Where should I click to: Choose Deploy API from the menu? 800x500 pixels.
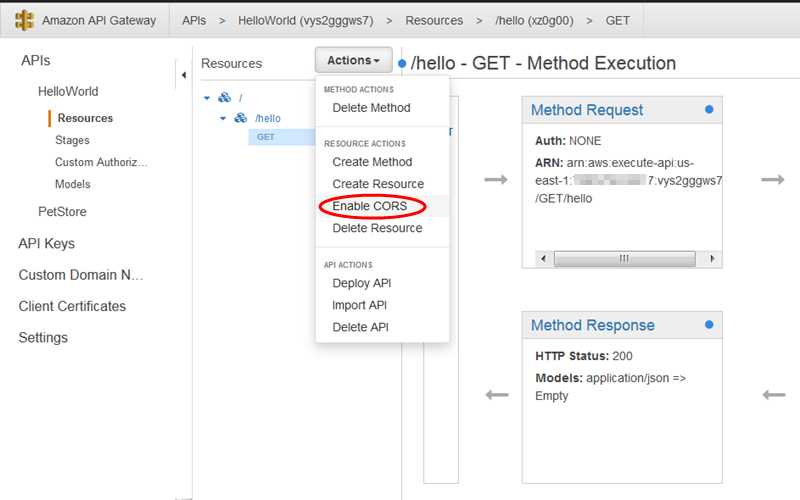pos(362,283)
